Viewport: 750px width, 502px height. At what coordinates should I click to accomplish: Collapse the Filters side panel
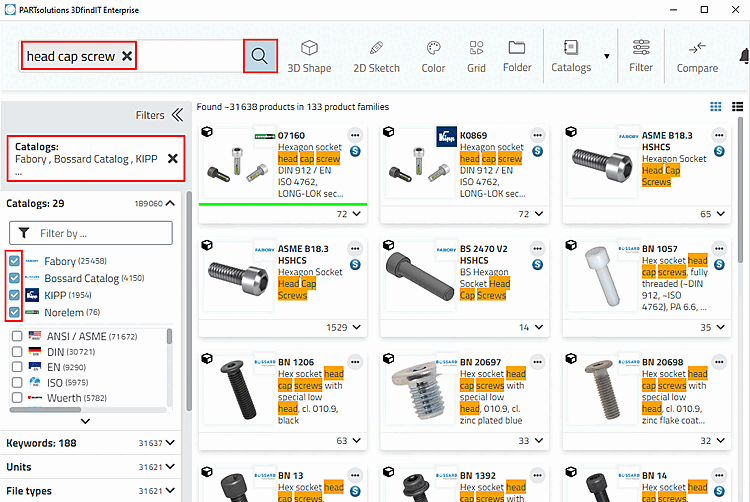[177, 115]
